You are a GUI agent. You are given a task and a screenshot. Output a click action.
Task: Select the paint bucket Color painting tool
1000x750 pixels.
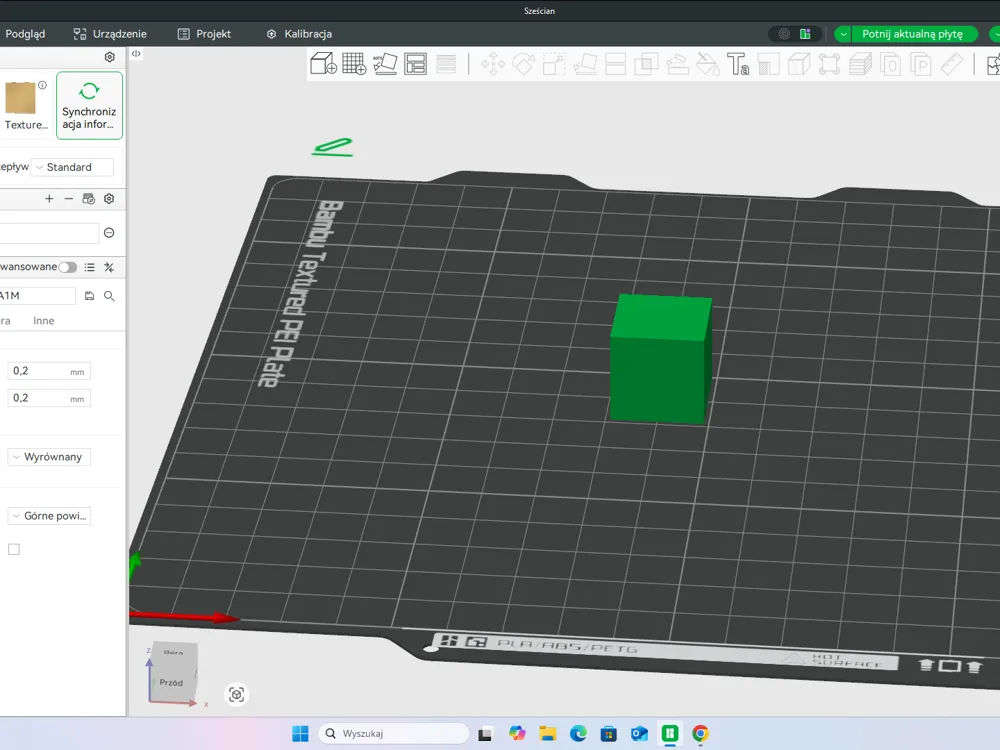tap(707, 64)
